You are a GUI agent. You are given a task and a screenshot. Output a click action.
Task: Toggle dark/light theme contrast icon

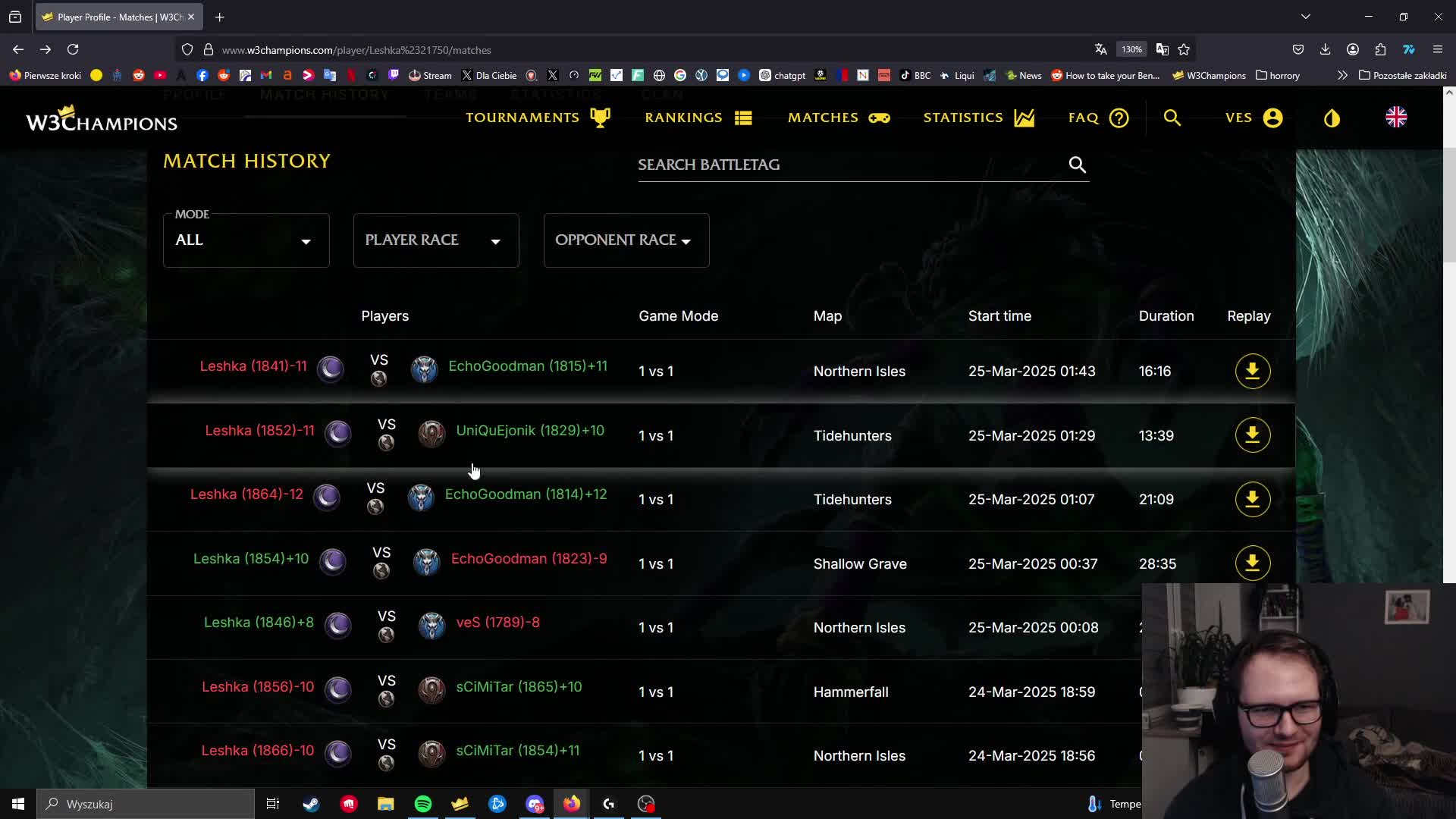[1332, 118]
